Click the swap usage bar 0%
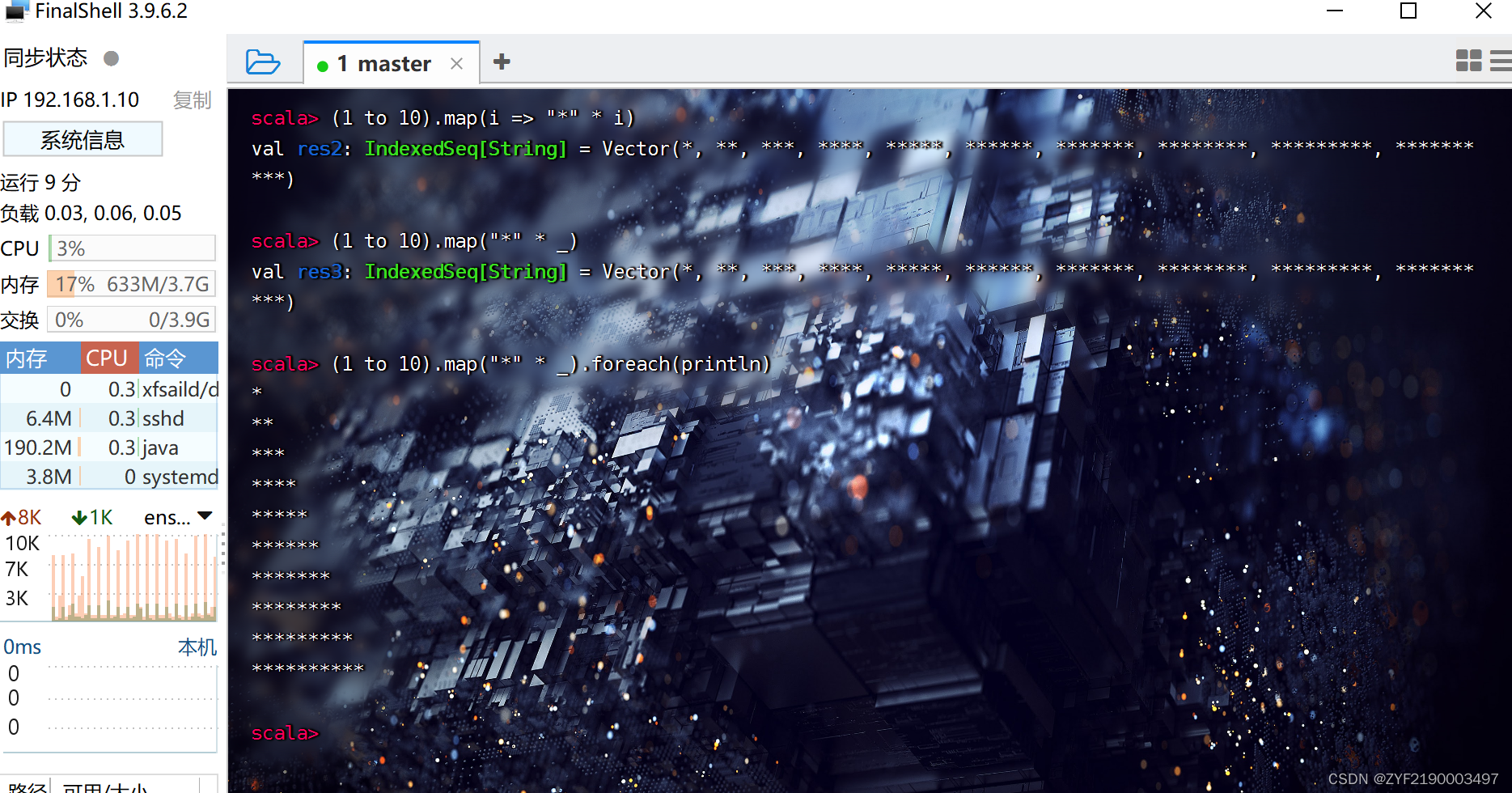Image resolution: width=1512 pixels, height=793 pixels. pos(132,320)
